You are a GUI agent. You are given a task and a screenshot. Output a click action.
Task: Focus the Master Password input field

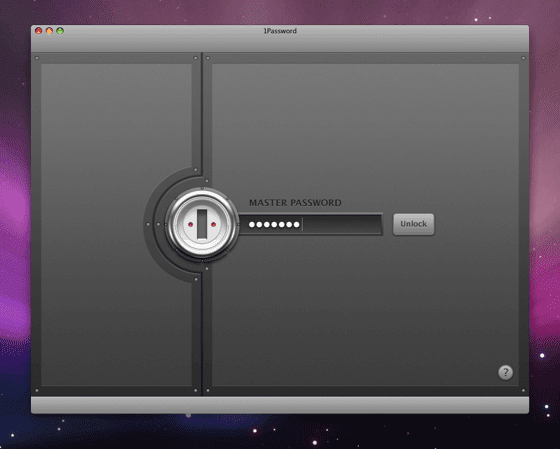311,224
